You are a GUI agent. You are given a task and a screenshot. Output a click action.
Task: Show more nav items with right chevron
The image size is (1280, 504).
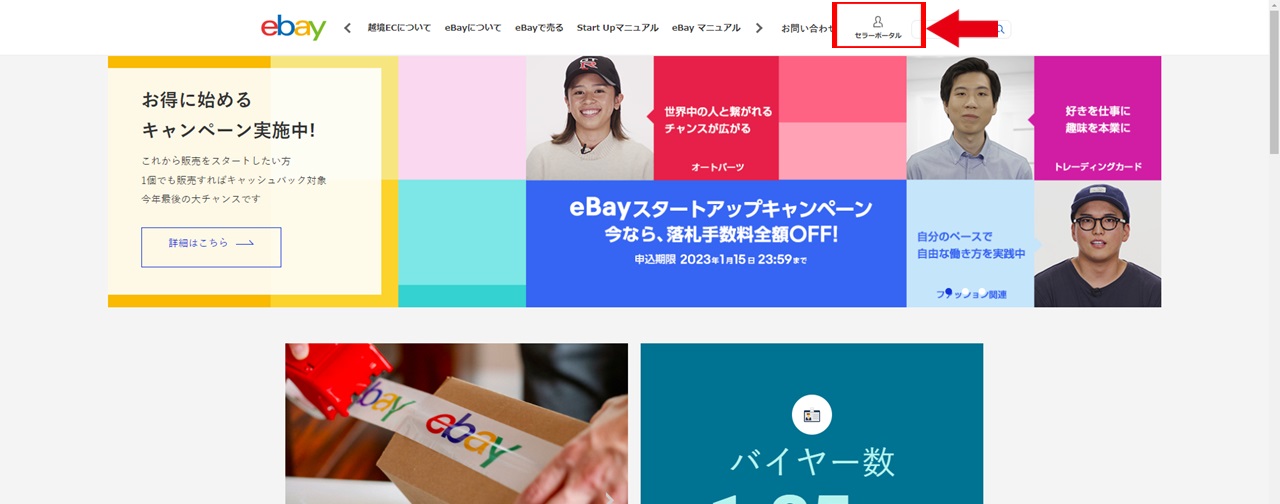(x=759, y=28)
